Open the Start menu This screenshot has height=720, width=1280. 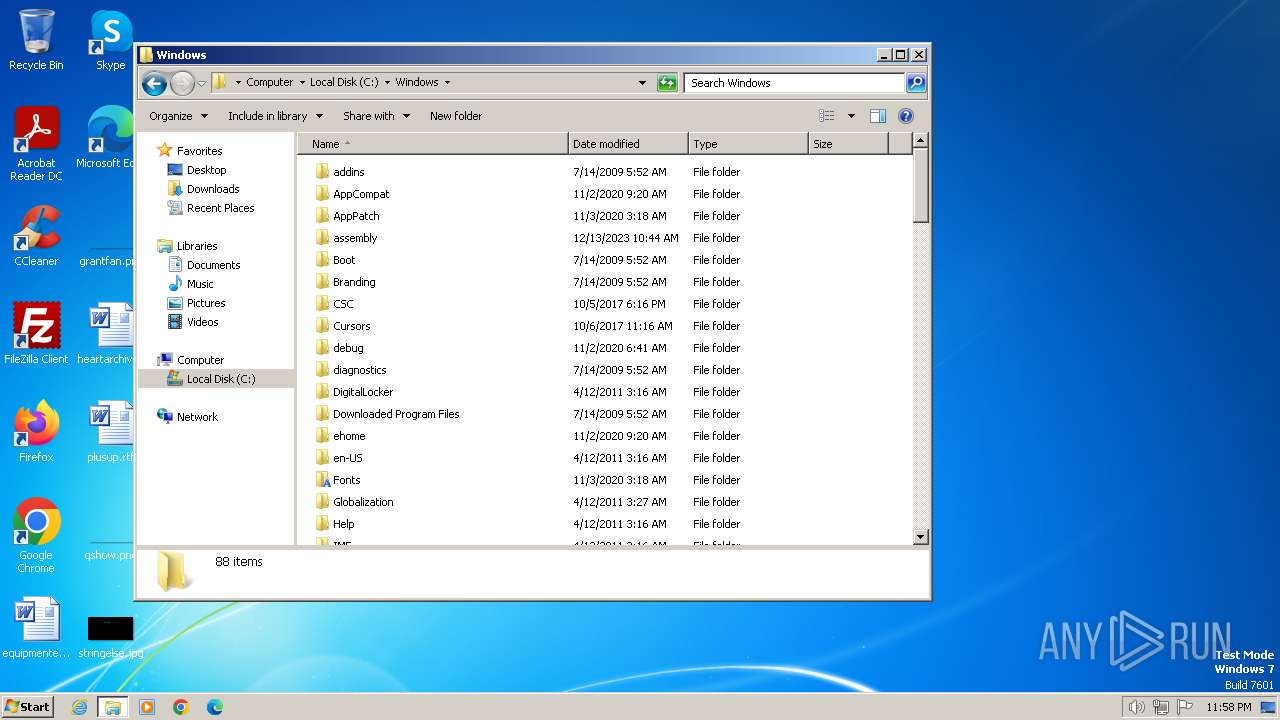click(x=28, y=706)
